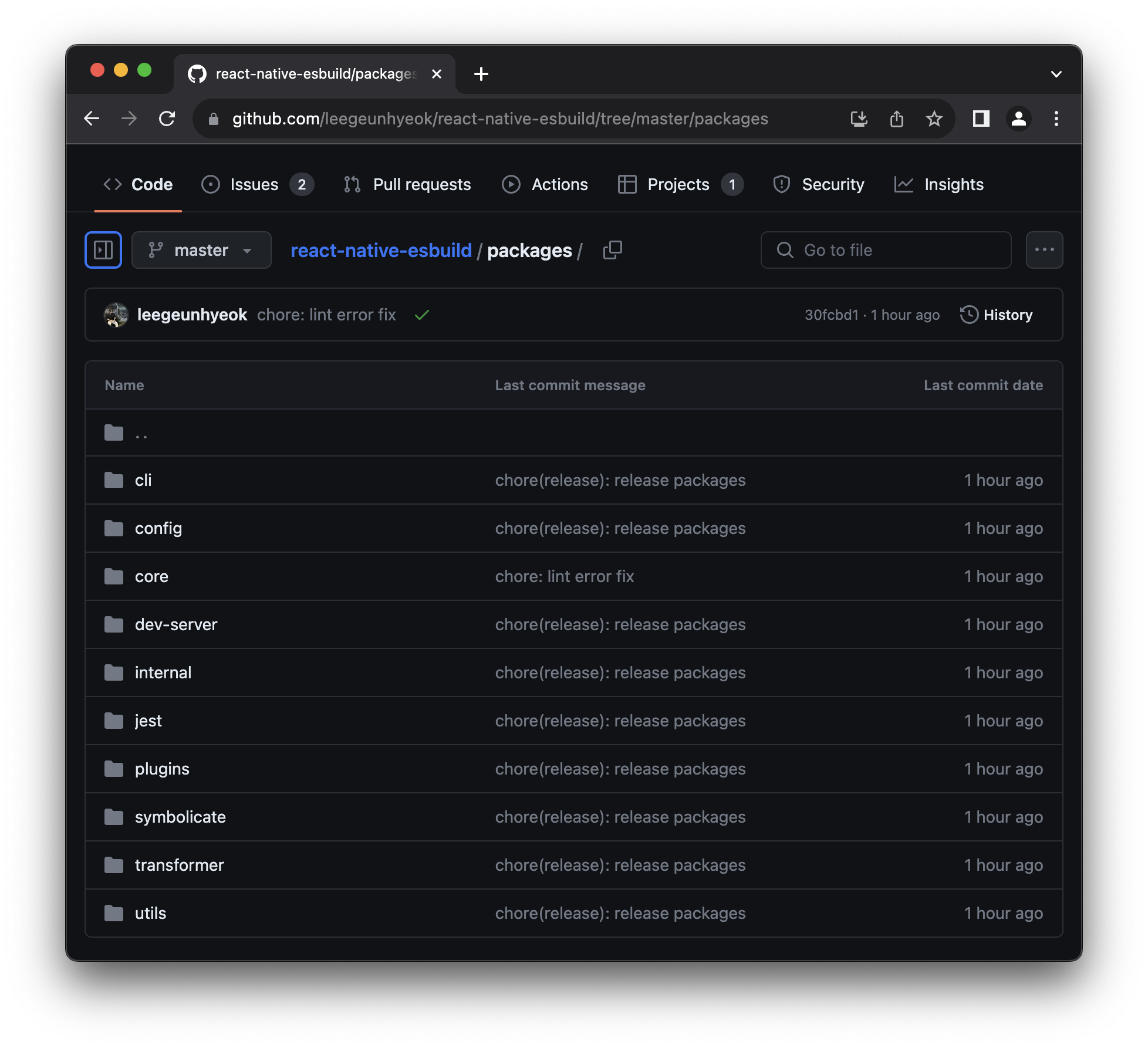Screen dimensions: 1148x1048
Task: Copy the packages path icon
Action: (x=612, y=250)
